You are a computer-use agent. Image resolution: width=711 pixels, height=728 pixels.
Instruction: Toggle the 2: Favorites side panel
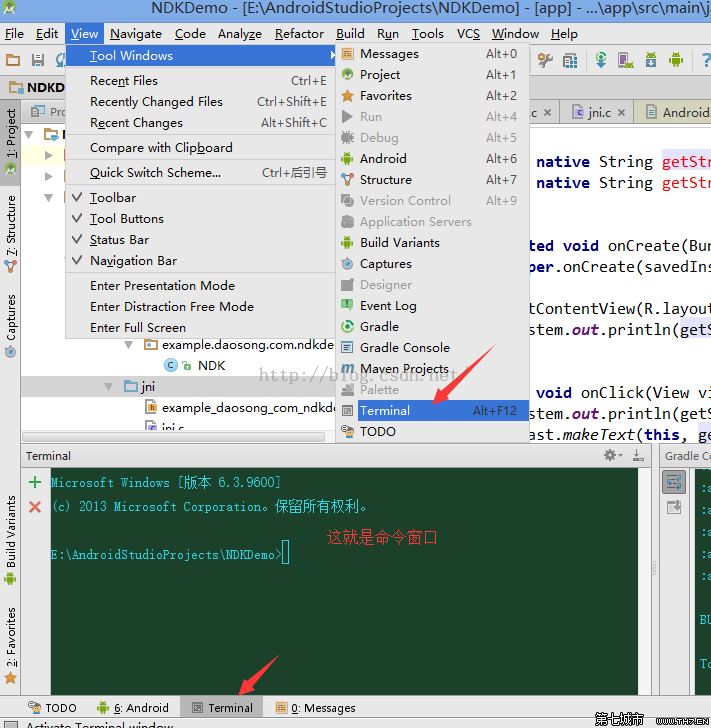[x=10, y=645]
